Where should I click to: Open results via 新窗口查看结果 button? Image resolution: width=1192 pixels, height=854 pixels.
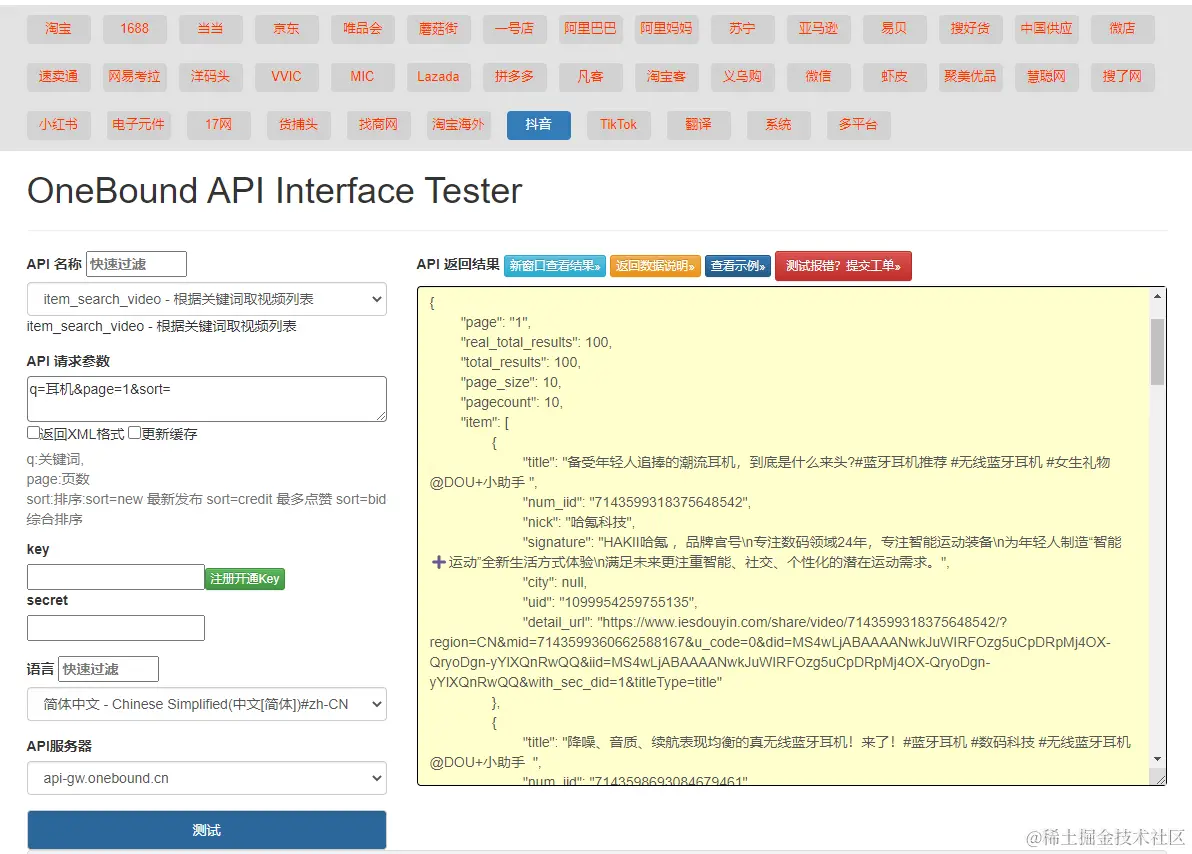(x=555, y=266)
